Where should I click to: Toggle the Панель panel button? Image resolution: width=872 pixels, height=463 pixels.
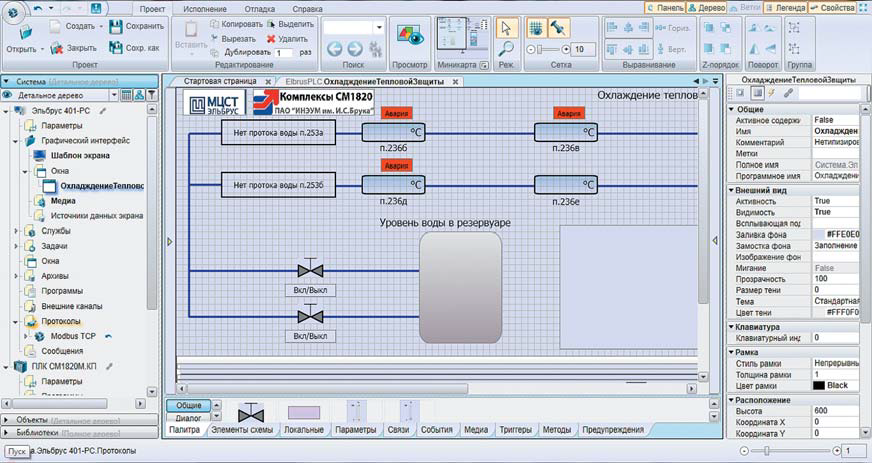tap(665, 8)
